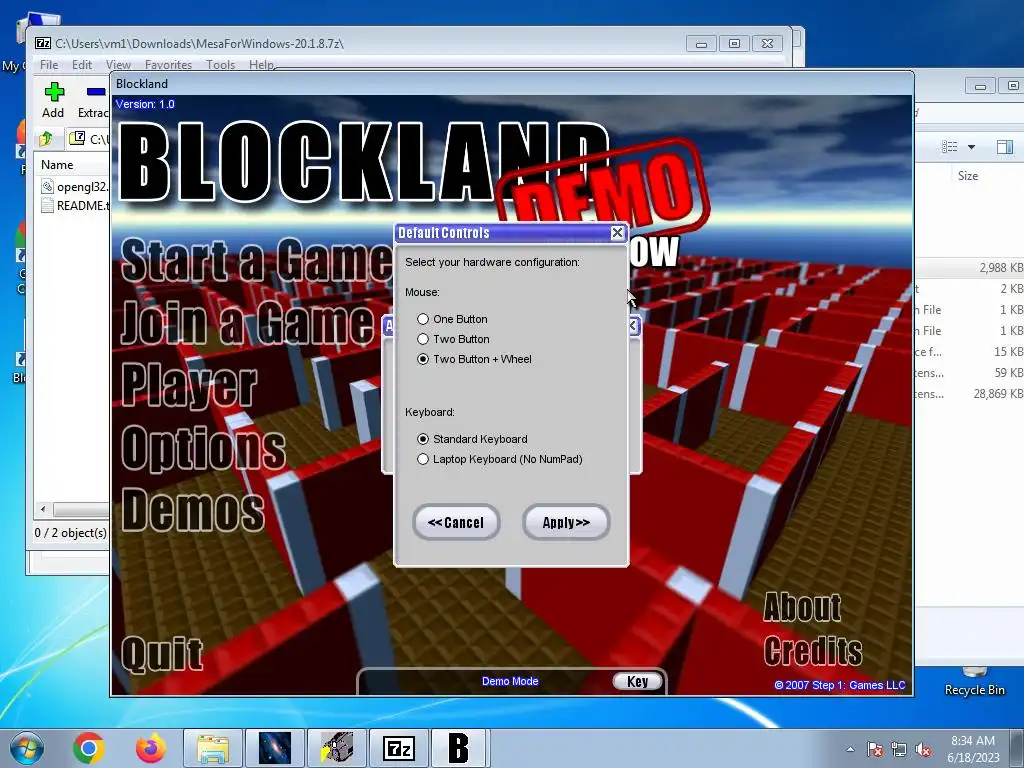Open the About screen

click(x=802, y=607)
